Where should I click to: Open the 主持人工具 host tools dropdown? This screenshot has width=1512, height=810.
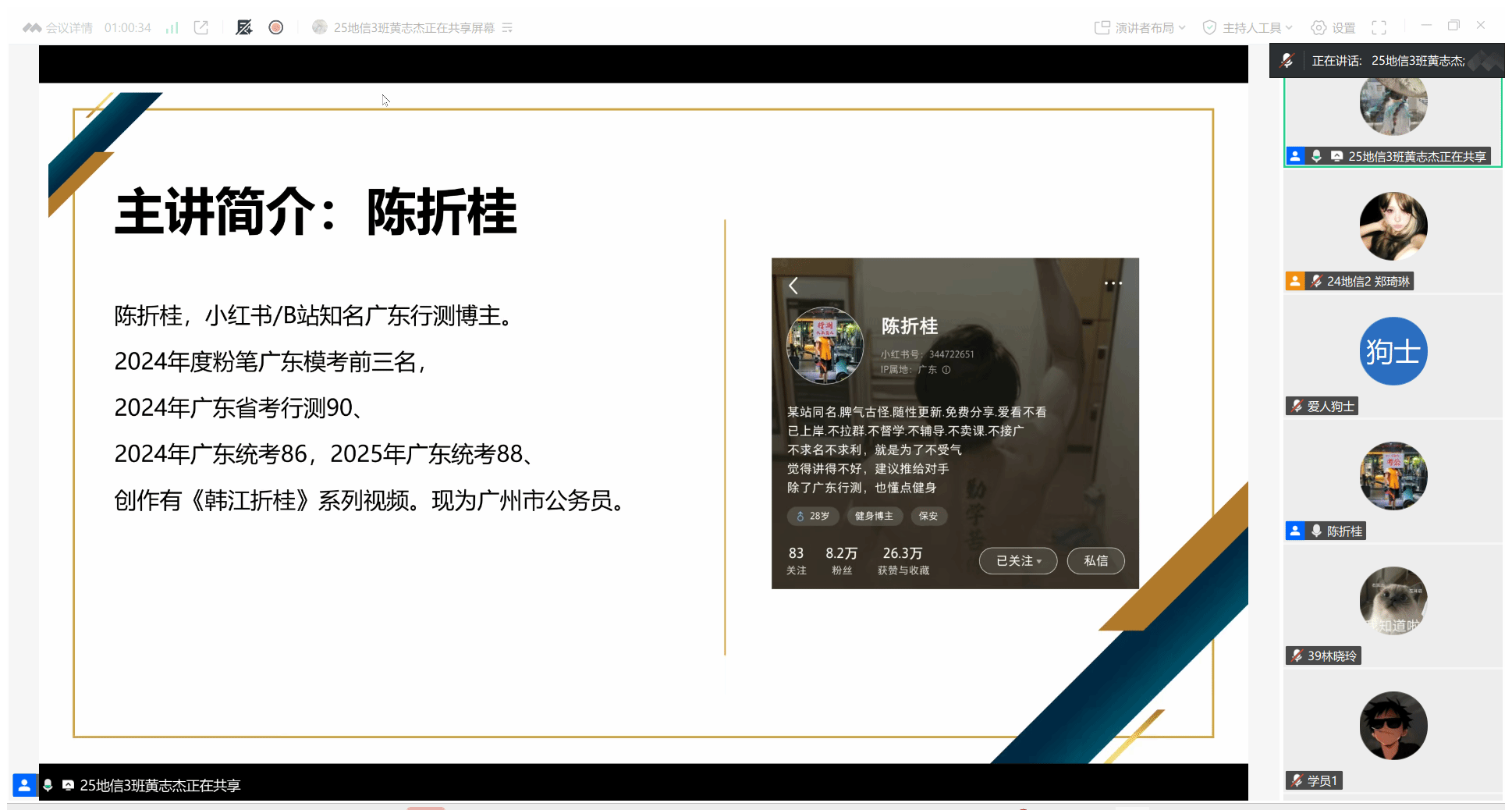point(1248,28)
